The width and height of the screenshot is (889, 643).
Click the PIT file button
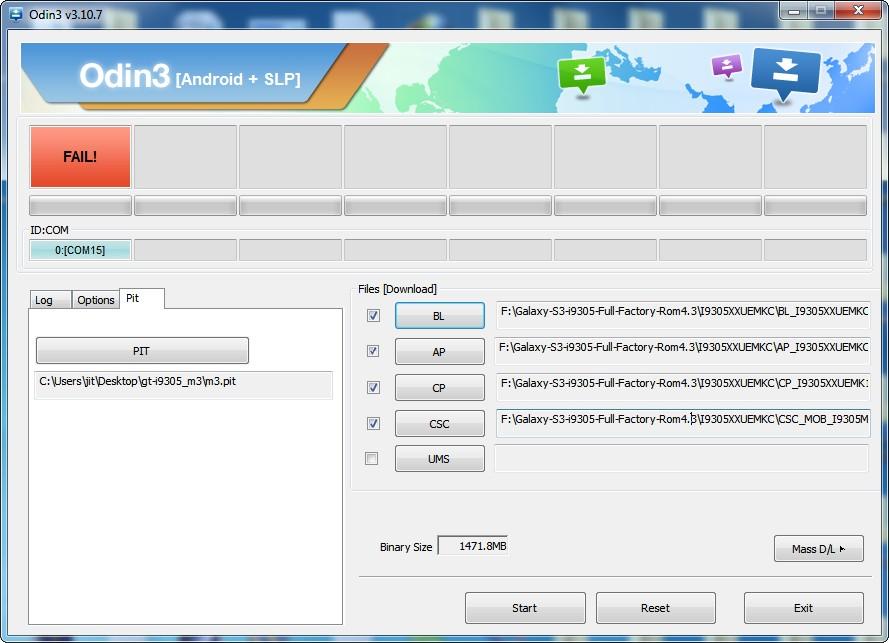click(142, 351)
